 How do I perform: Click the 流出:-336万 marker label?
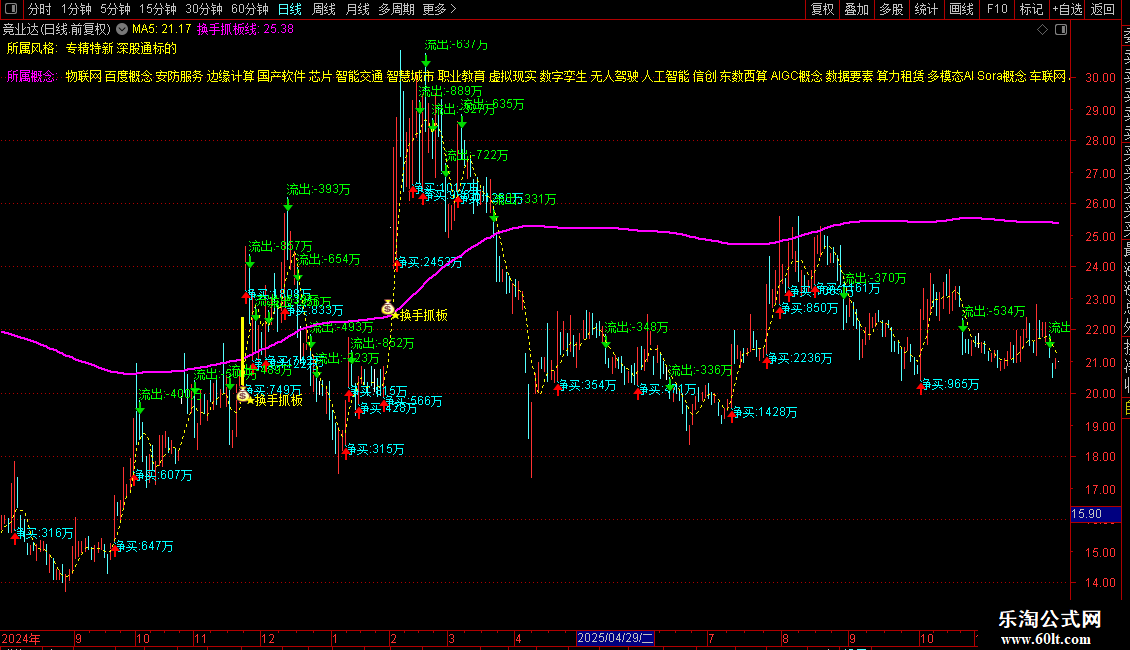coord(700,370)
